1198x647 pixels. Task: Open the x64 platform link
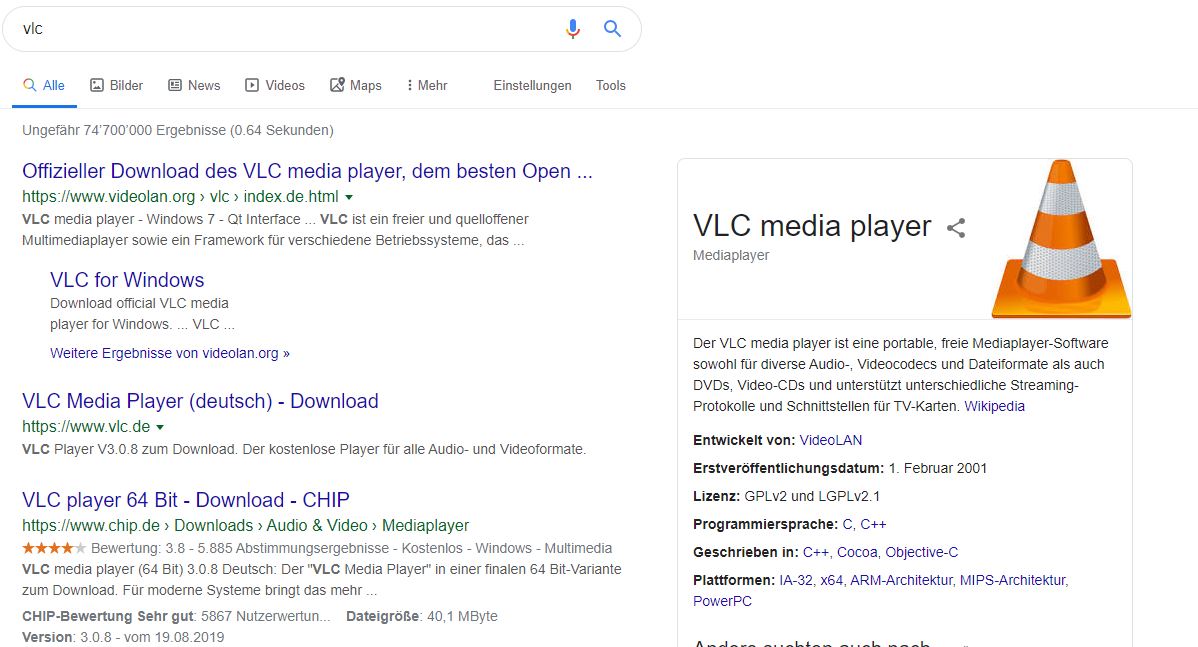tap(831, 581)
